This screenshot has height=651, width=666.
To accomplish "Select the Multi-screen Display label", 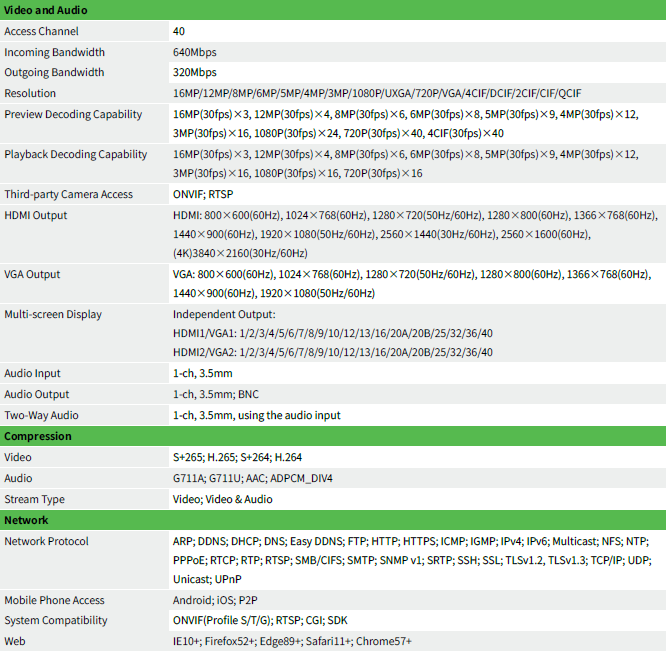I will click(53, 315).
